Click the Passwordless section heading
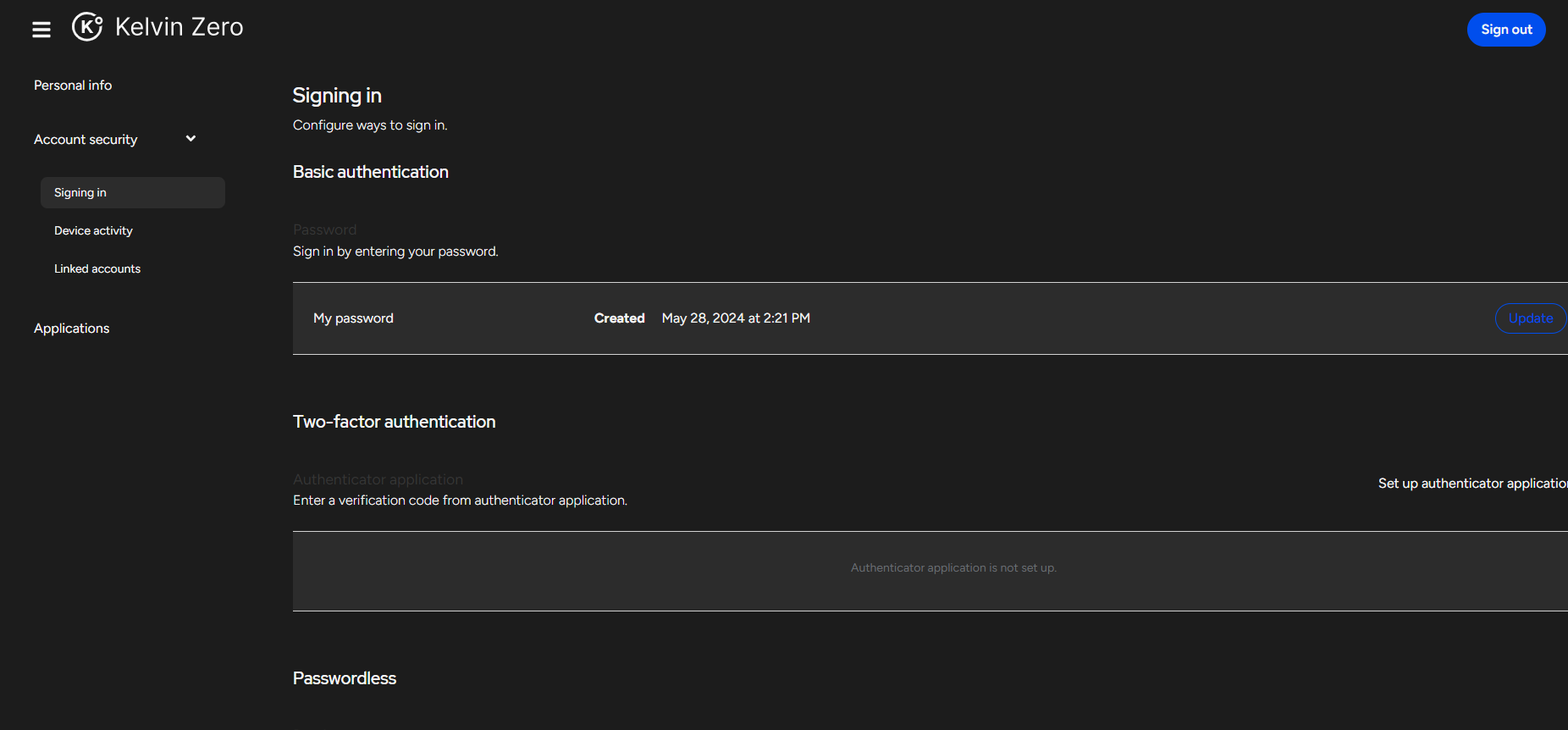The image size is (1568, 730). point(345,678)
